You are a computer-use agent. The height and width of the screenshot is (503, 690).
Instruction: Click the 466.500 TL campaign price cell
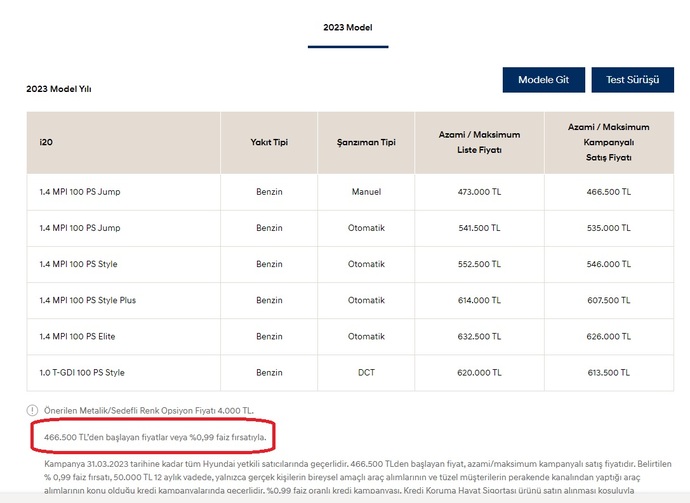point(609,192)
